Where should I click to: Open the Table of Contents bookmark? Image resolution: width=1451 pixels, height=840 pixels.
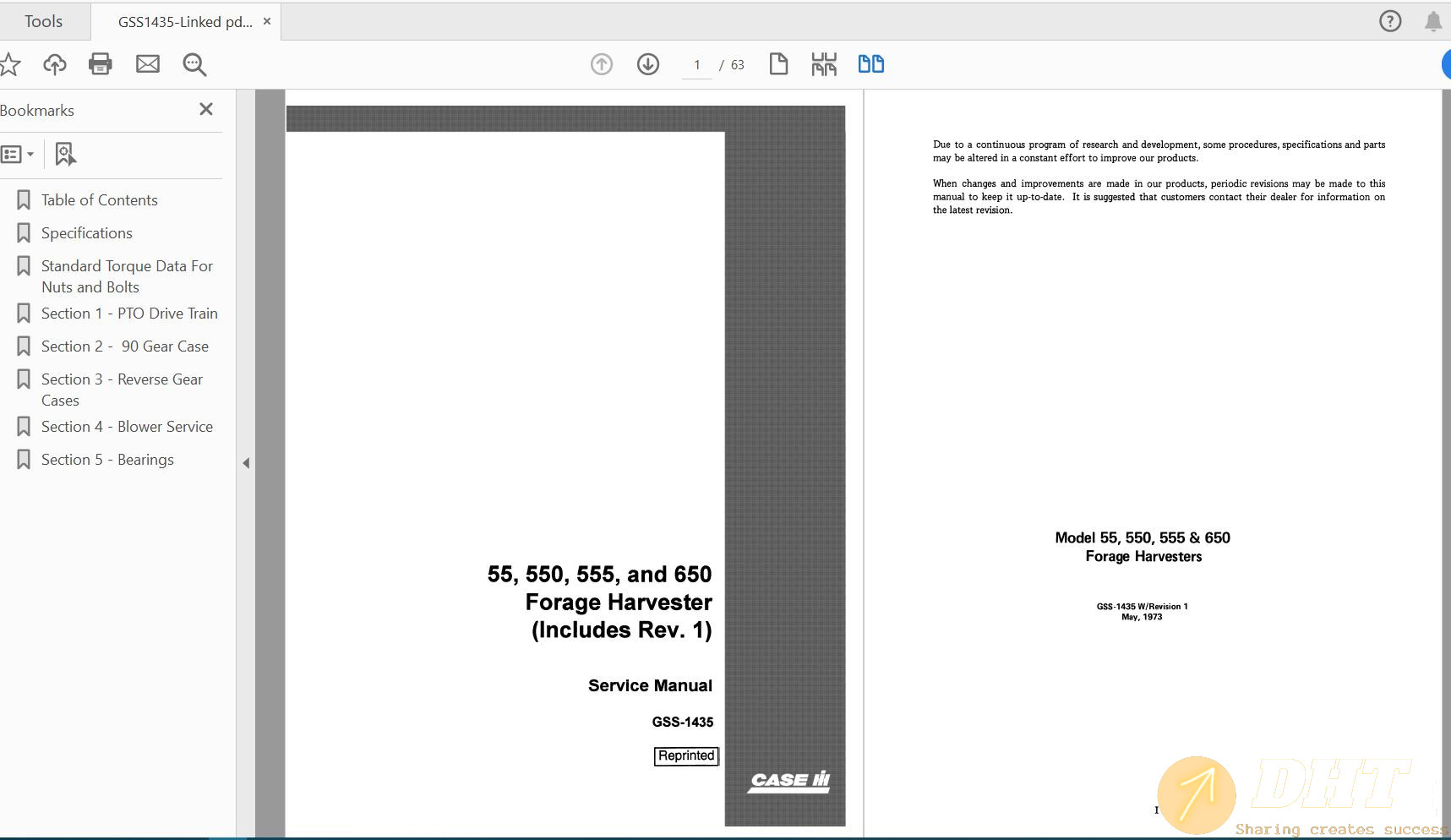coord(99,200)
